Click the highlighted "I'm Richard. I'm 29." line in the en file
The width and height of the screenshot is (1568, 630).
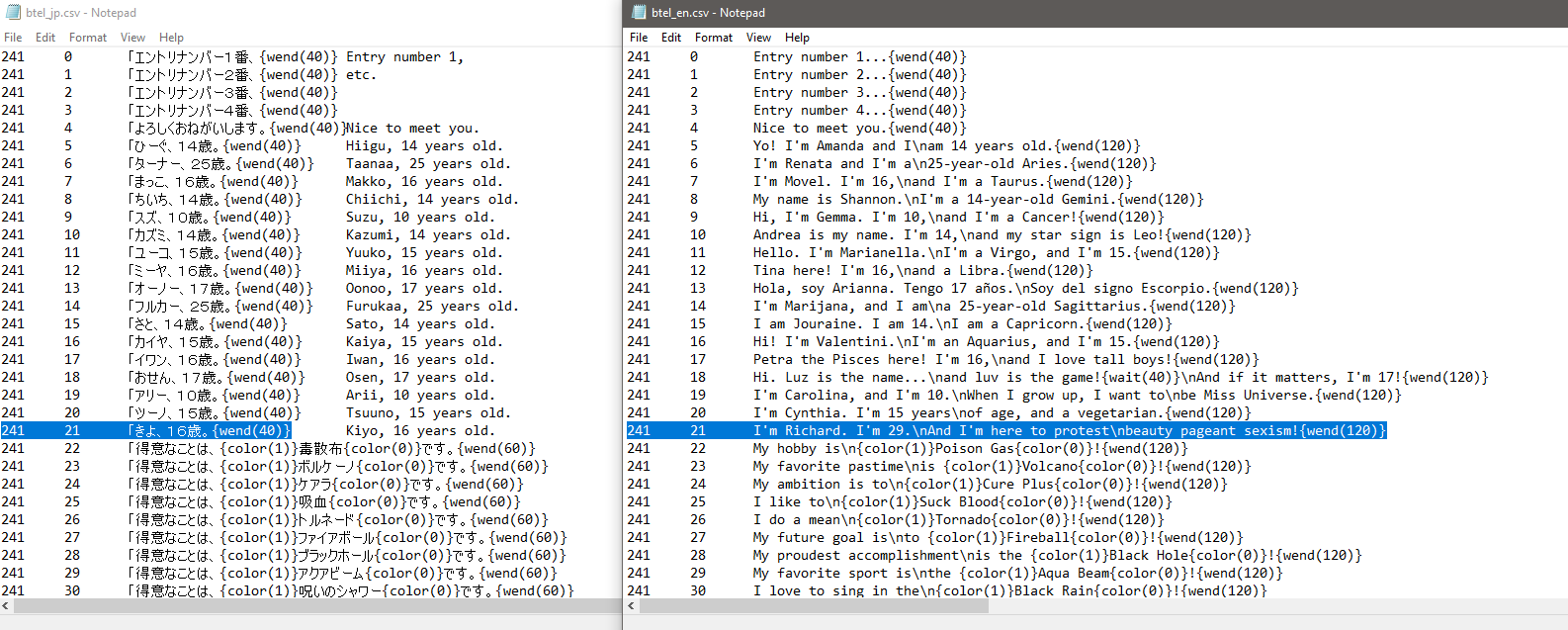1069,430
